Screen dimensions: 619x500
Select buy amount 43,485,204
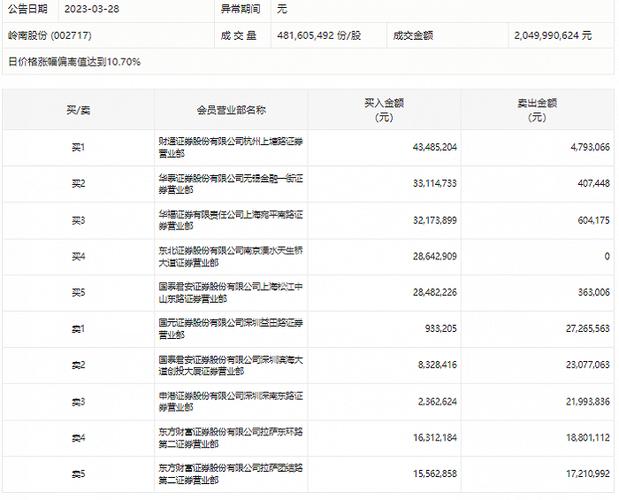435,147
